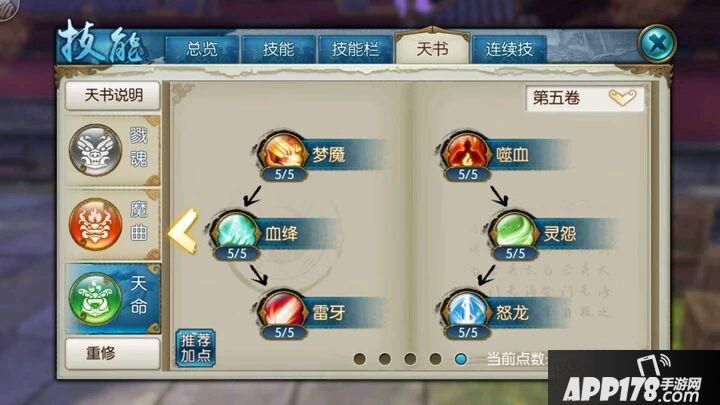Choose the 魔曲 orange mask category
Viewport: 720px width, 405px height.
click(113, 225)
